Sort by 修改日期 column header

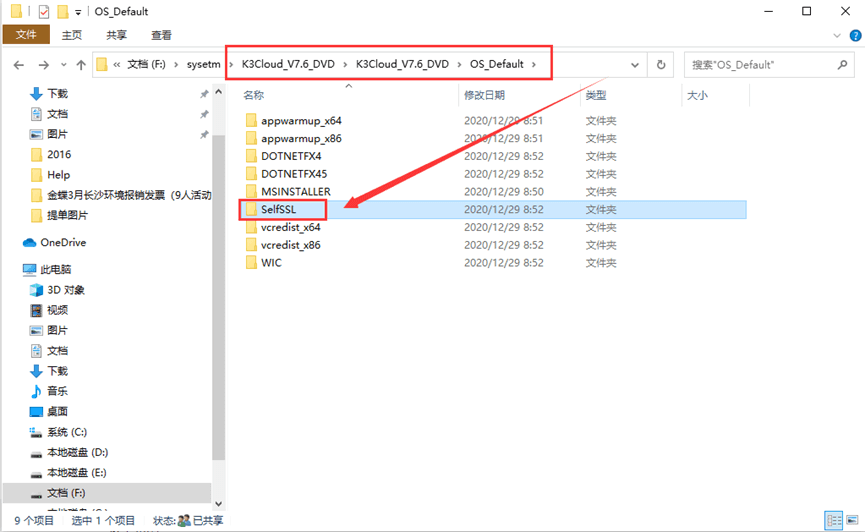(x=484, y=95)
